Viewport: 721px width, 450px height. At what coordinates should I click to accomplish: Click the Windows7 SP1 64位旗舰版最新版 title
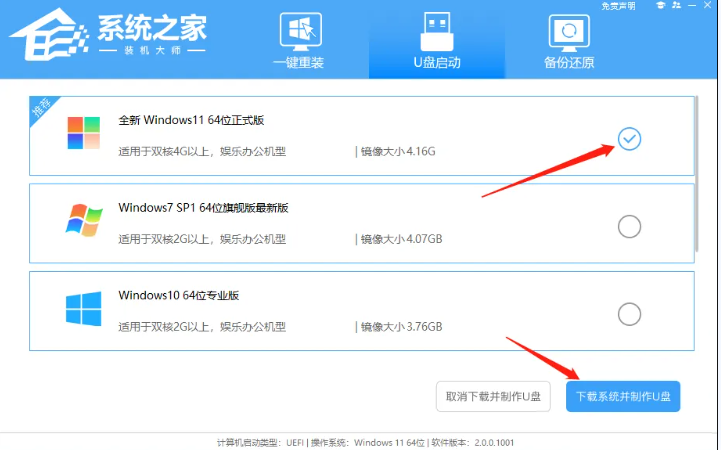[203, 208]
